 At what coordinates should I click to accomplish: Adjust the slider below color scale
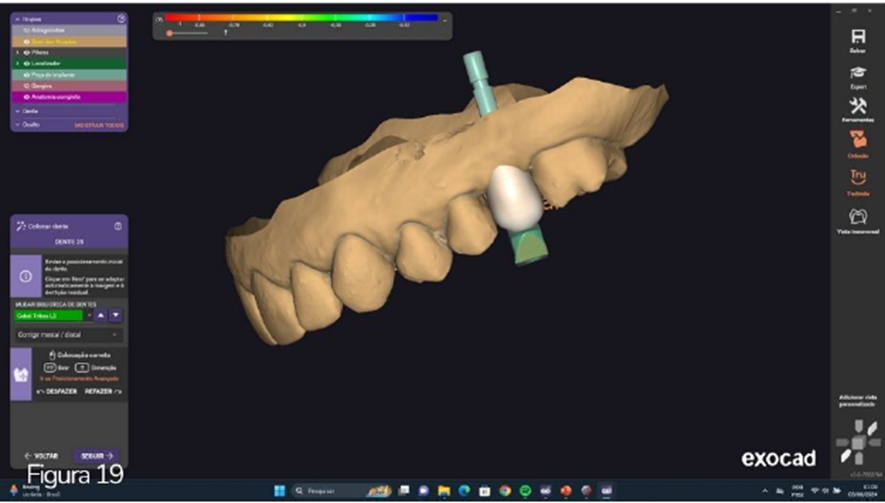pyautogui.click(x=170, y=33)
